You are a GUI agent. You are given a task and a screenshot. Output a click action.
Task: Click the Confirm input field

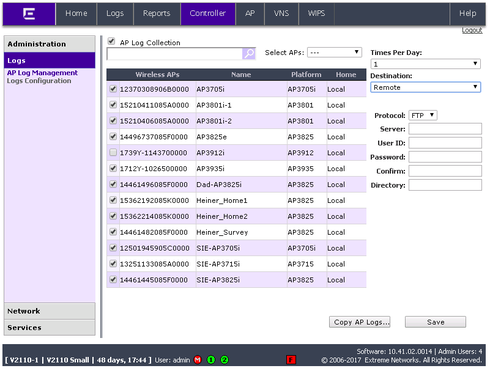click(445, 171)
